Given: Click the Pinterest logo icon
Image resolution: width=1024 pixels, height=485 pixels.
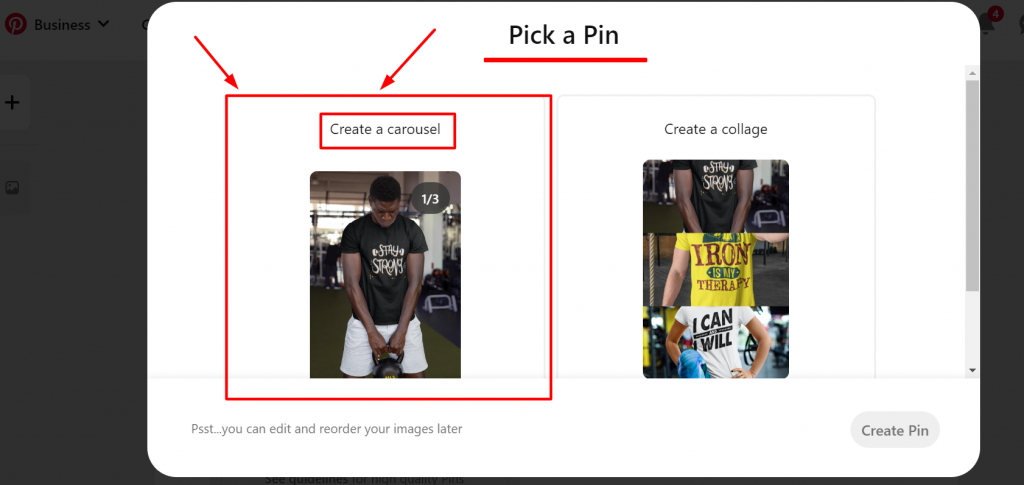Looking at the screenshot, I should (16, 24).
